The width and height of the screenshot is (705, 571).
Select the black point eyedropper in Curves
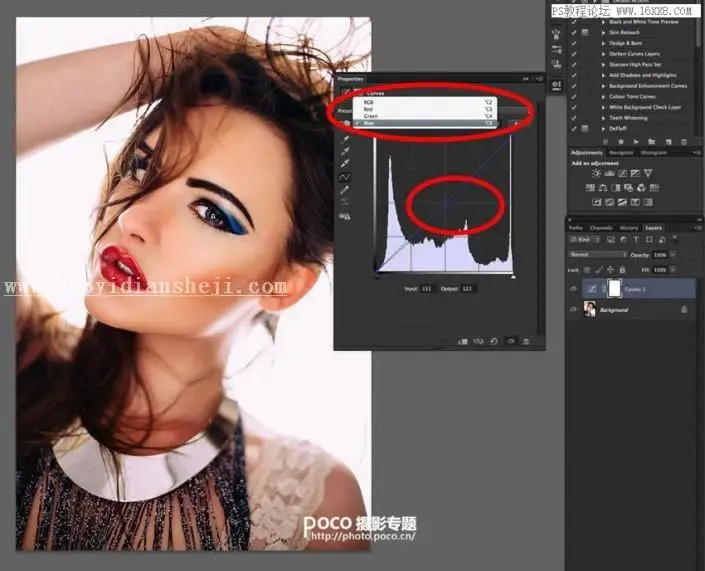tap(345, 139)
